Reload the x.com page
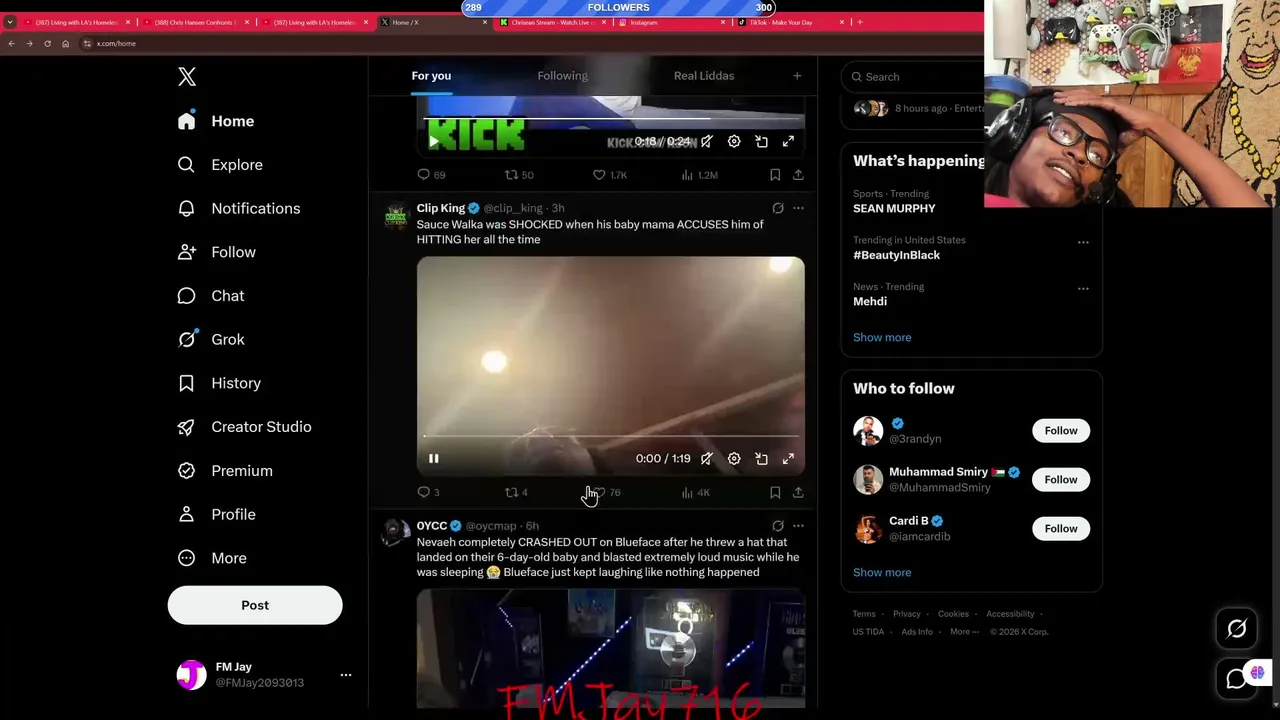This screenshot has height=720, width=1280. coord(47,43)
